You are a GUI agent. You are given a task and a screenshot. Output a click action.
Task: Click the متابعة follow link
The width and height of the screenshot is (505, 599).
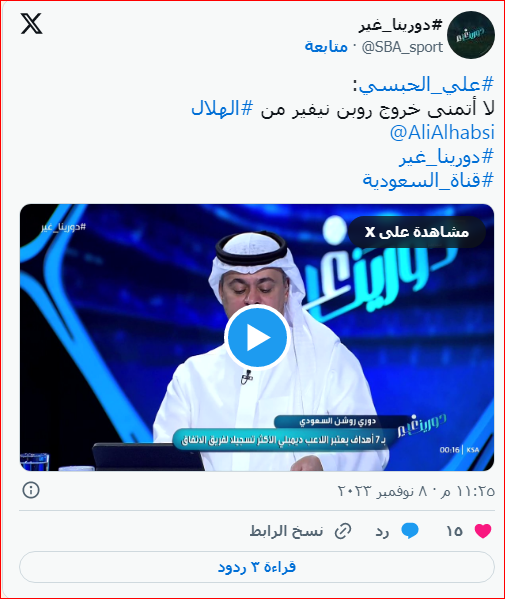tap(326, 47)
